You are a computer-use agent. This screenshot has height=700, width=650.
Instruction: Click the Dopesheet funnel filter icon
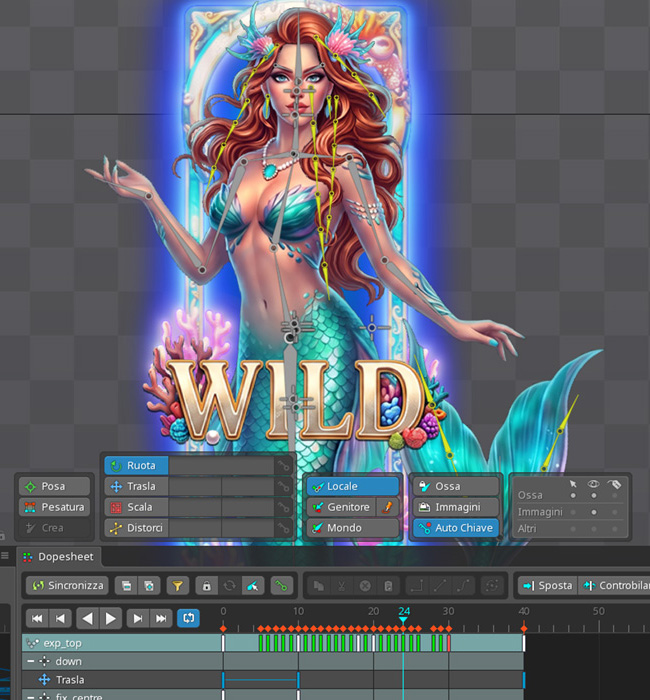[x=178, y=585]
